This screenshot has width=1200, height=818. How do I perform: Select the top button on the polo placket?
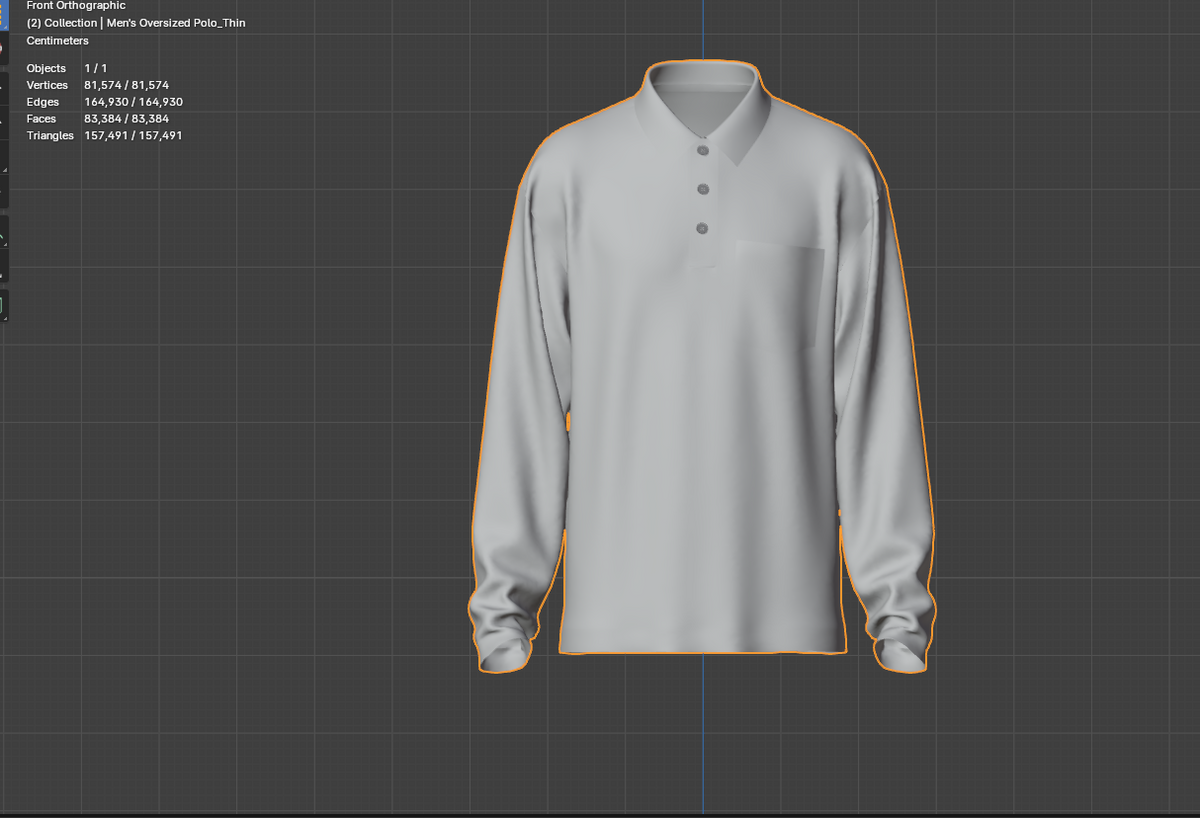pos(703,151)
